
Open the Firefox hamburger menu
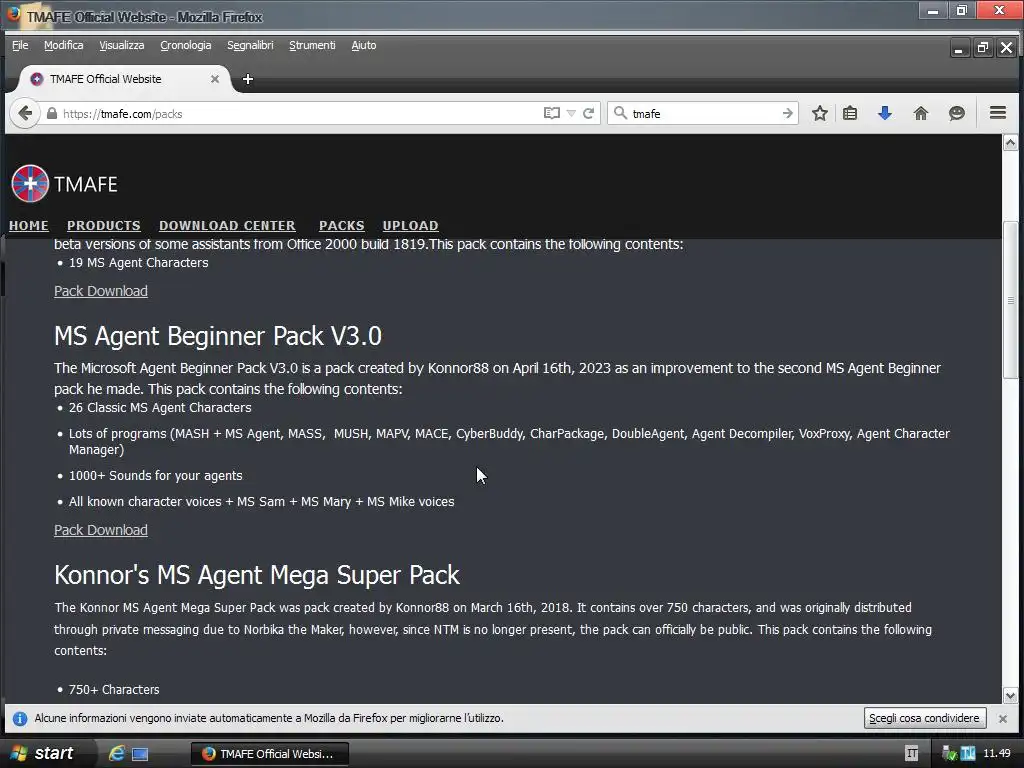point(997,113)
